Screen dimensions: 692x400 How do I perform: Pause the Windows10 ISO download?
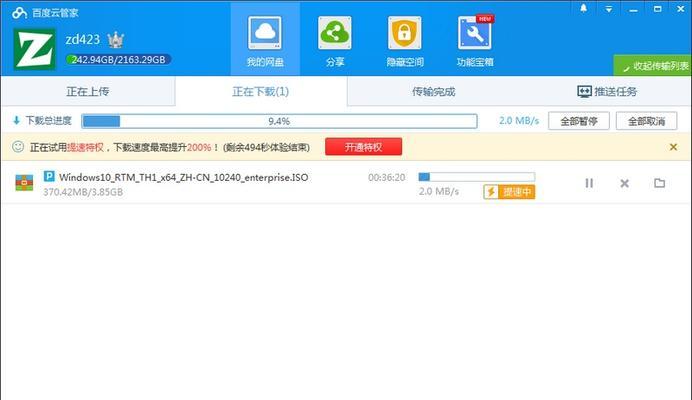click(x=589, y=183)
